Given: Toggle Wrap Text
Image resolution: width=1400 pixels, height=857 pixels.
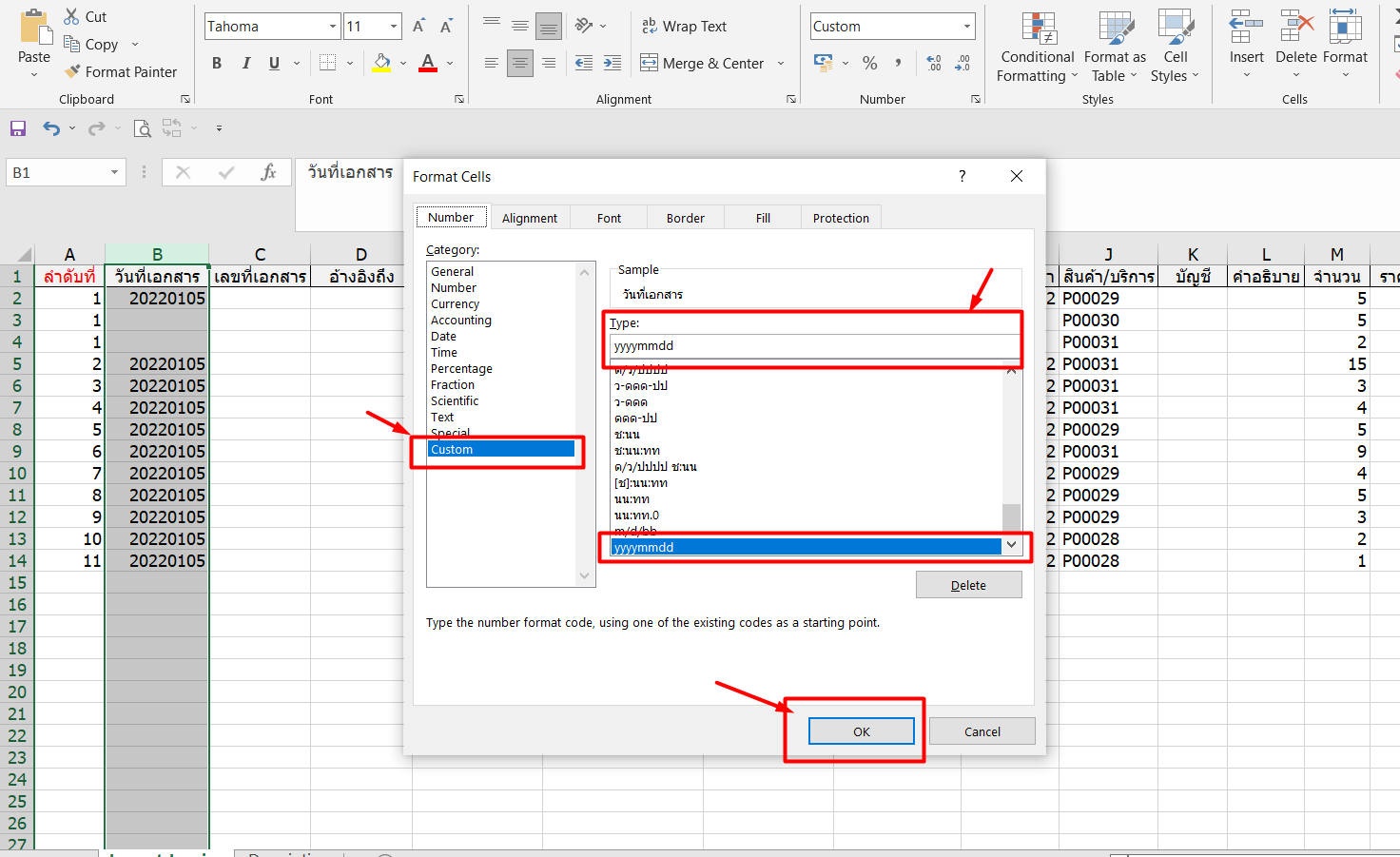Looking at the screenshot, I should (x=684, y=27).
